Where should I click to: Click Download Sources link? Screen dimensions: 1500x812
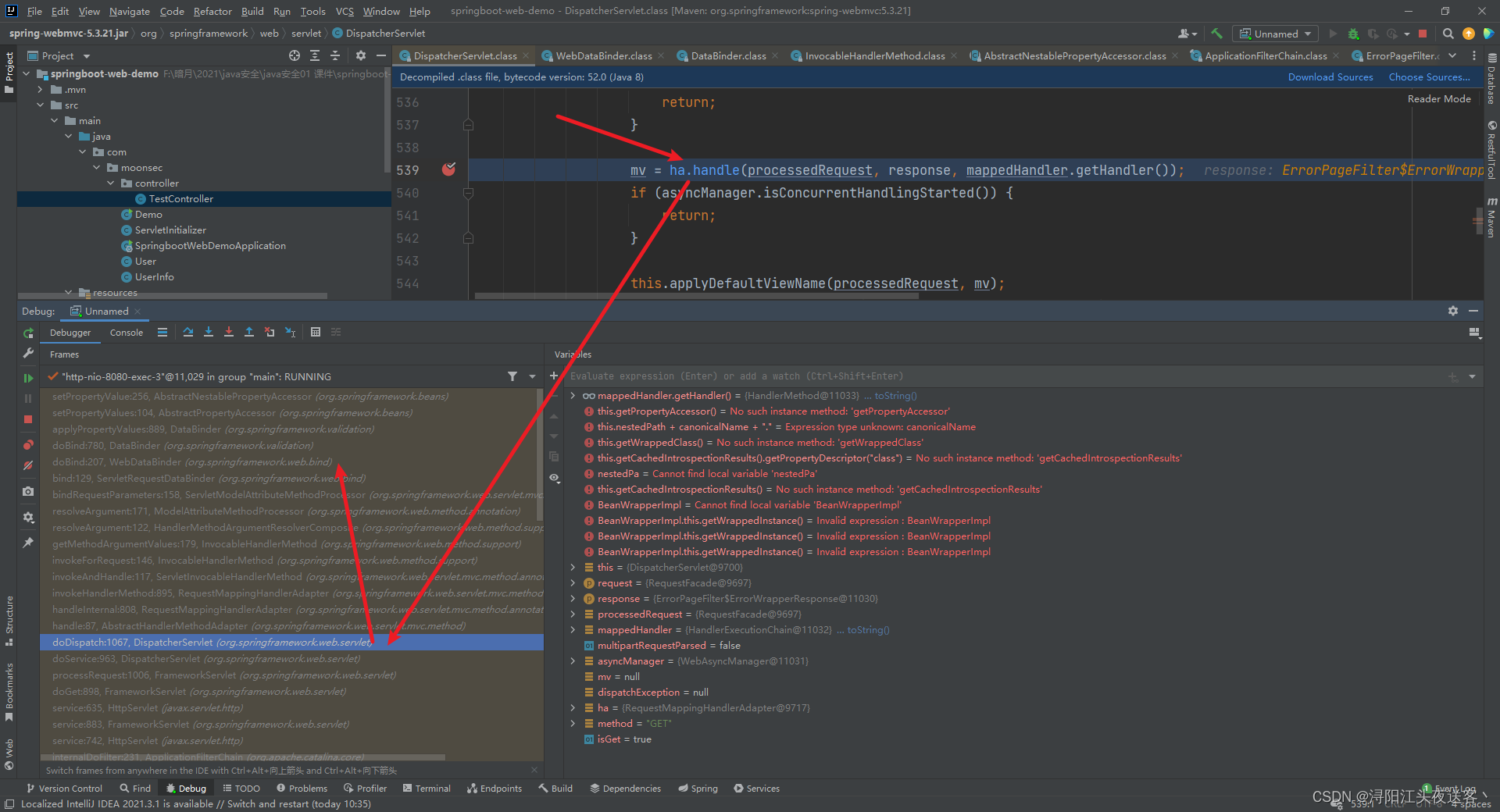click(1330, 77)
